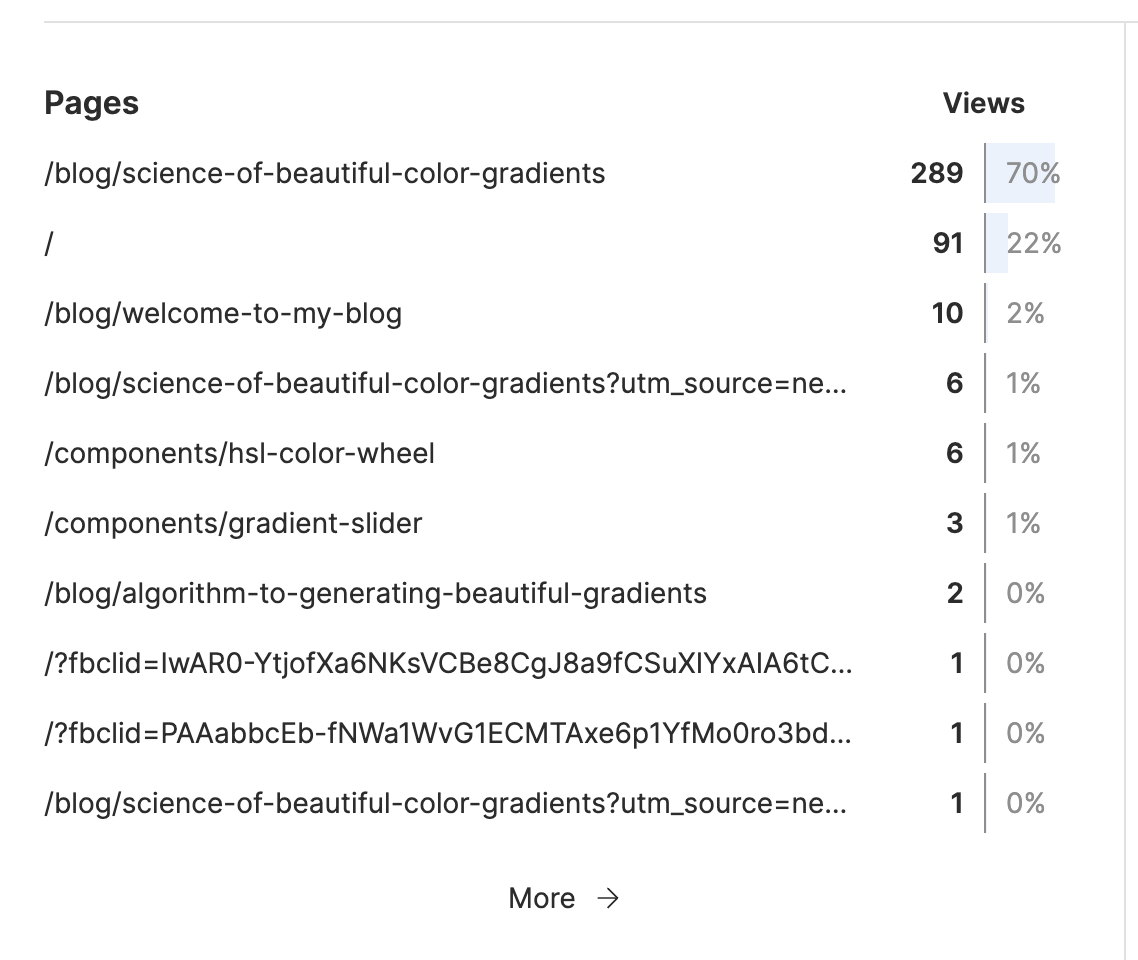The width and height of the screenshot is (1138, 960).
Task: Click the Pages column header
Action: point(91,103)
